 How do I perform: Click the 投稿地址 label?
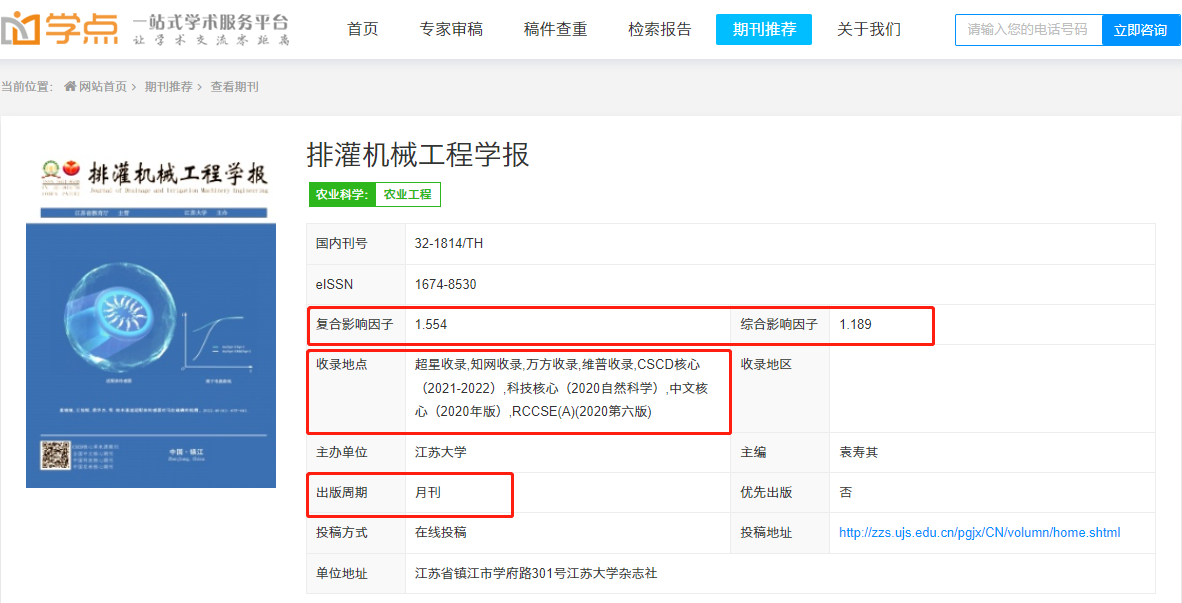pyautogui.click(x=767, y=533)
